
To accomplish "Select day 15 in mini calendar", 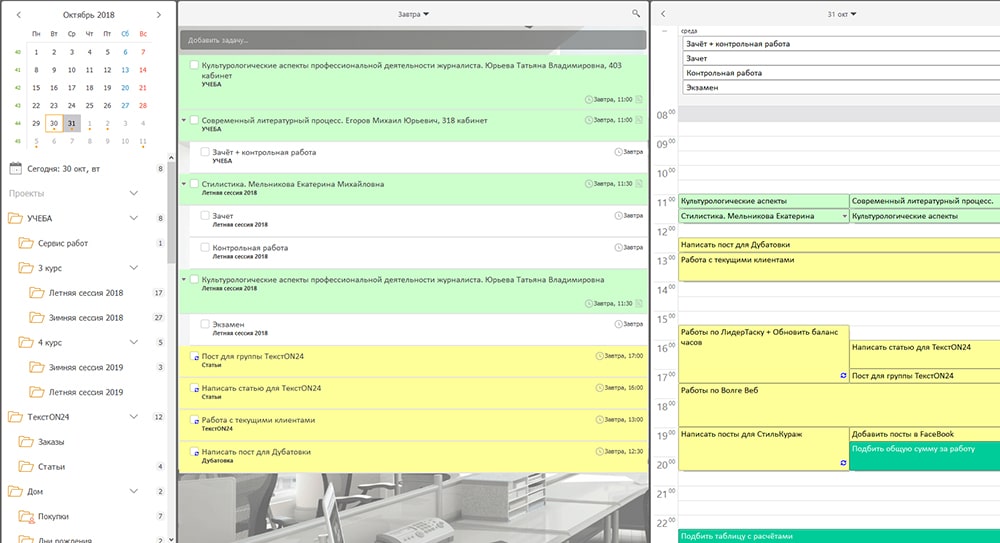I will click(x=36, y=87).
